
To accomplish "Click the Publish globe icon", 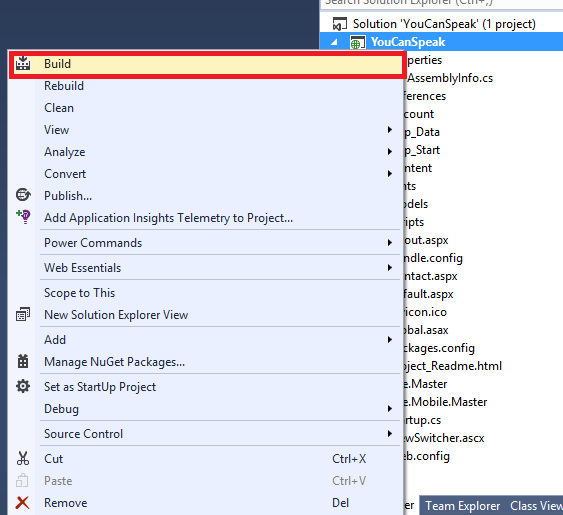I will pyautogui.click(x=23, y=195).
